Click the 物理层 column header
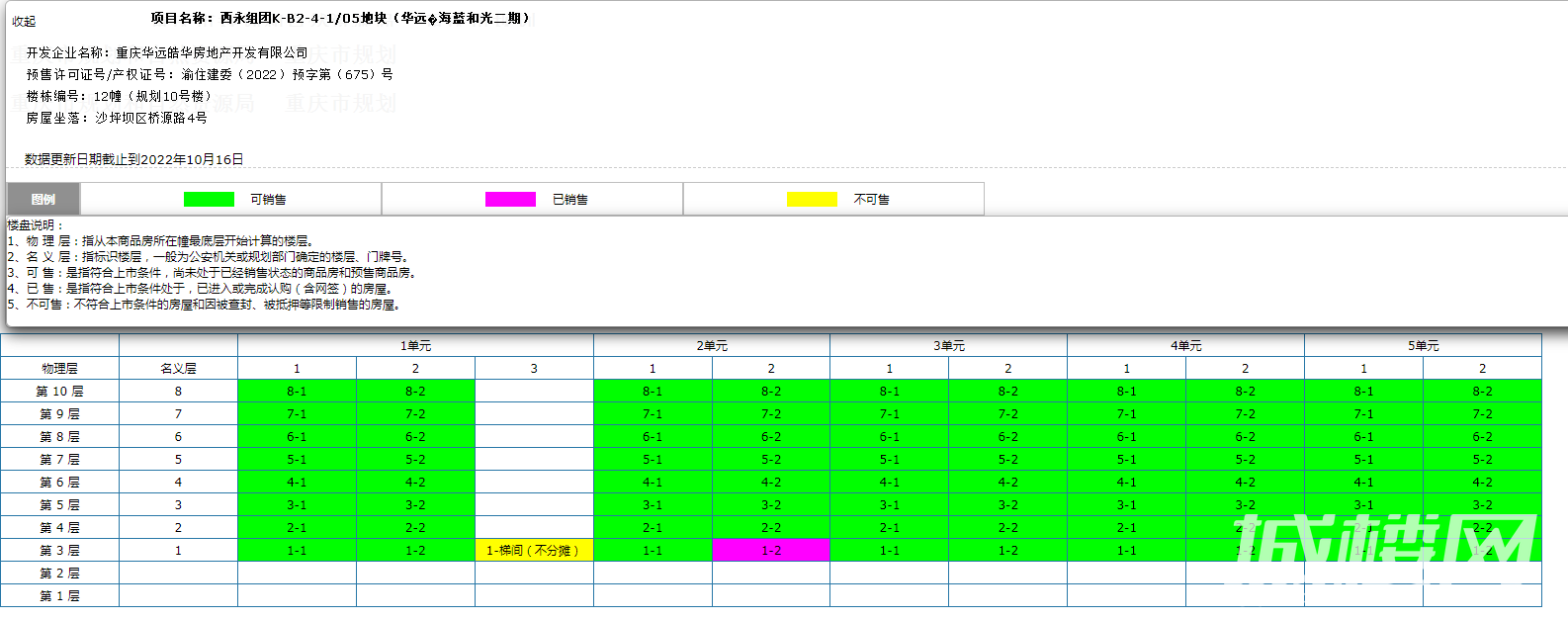The image size is (1568, 620). 59,369
